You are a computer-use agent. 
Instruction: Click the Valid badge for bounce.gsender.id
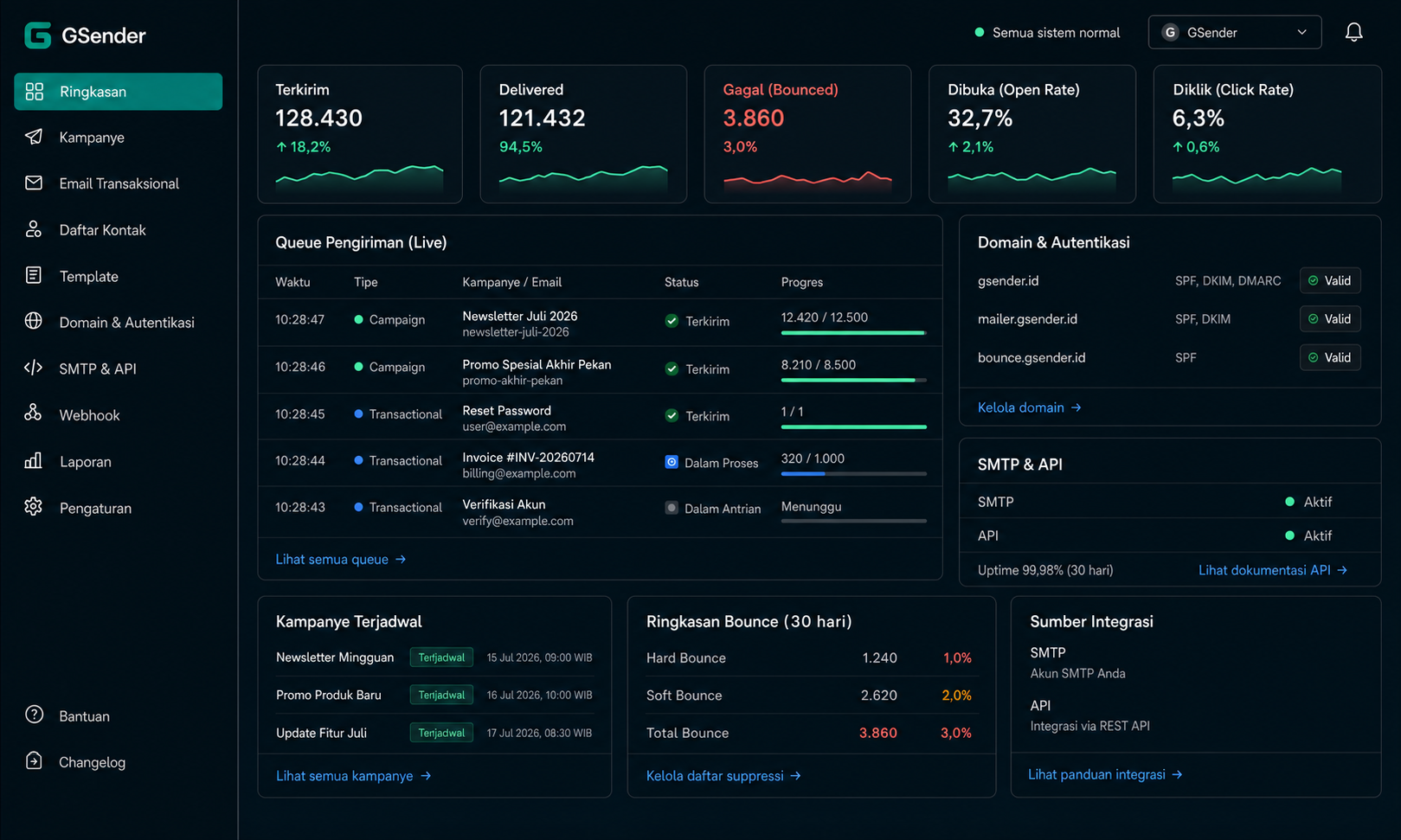tap(1330, 357)
